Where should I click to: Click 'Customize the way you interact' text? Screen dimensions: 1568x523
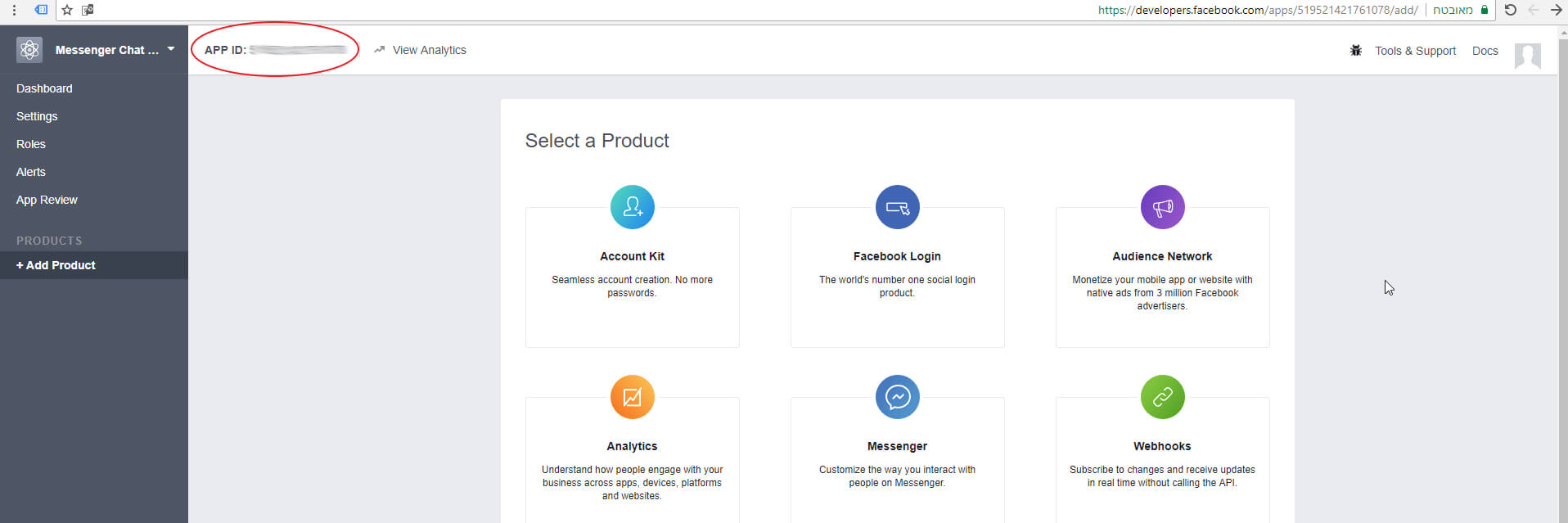click(x=897, y=476)
